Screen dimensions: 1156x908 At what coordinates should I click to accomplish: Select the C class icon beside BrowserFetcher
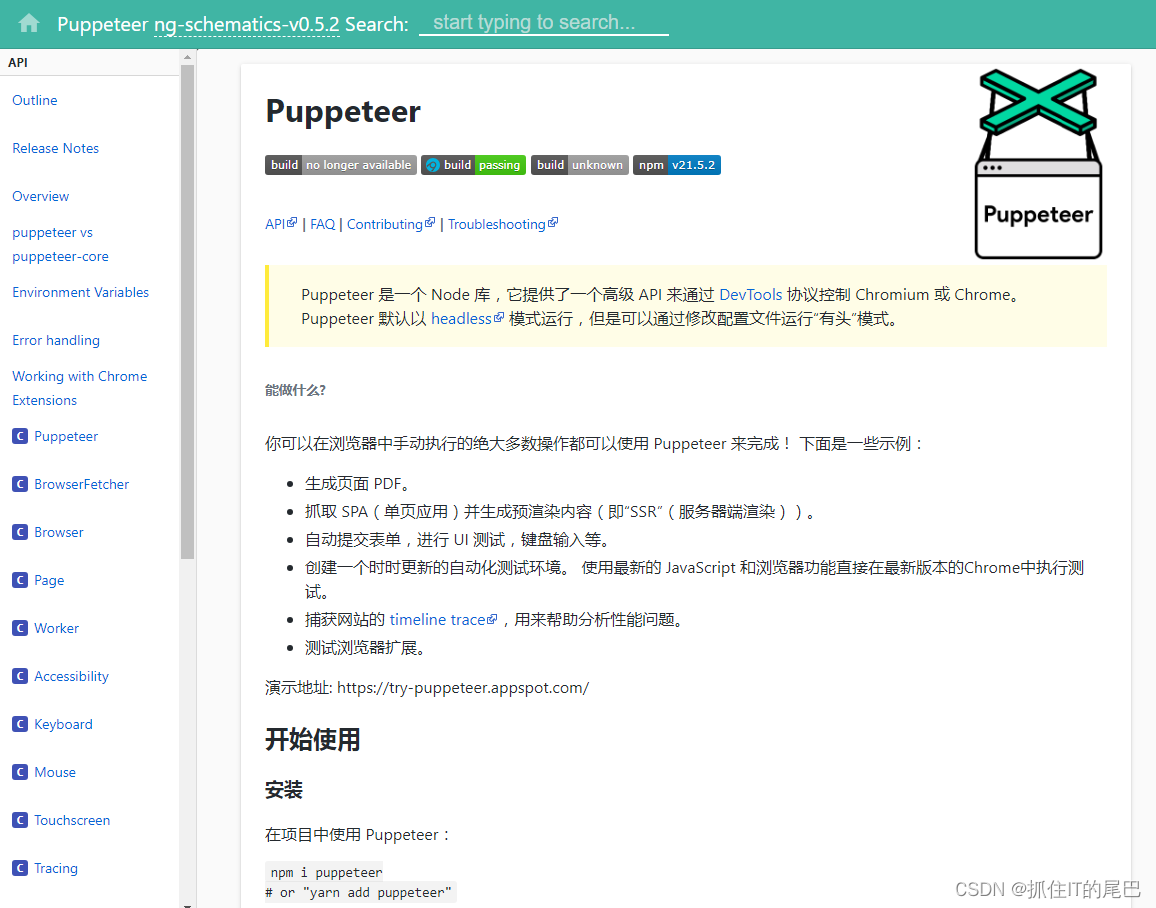coord(19,484)
